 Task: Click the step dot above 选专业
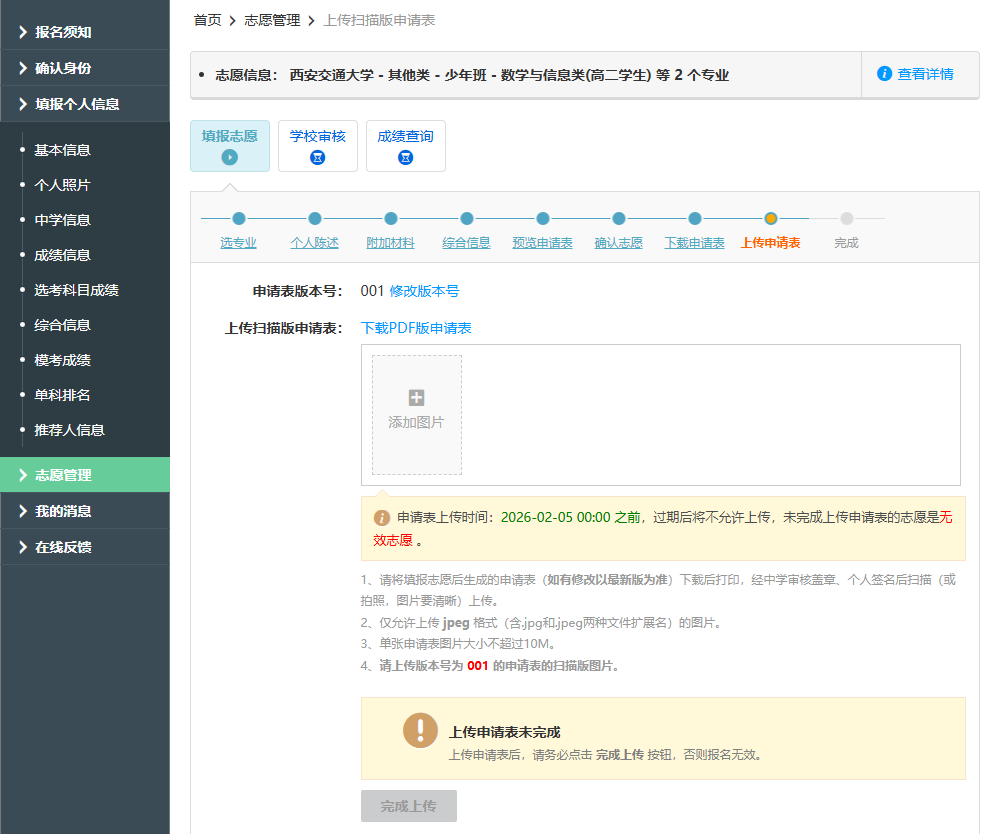tap(238, 218)
